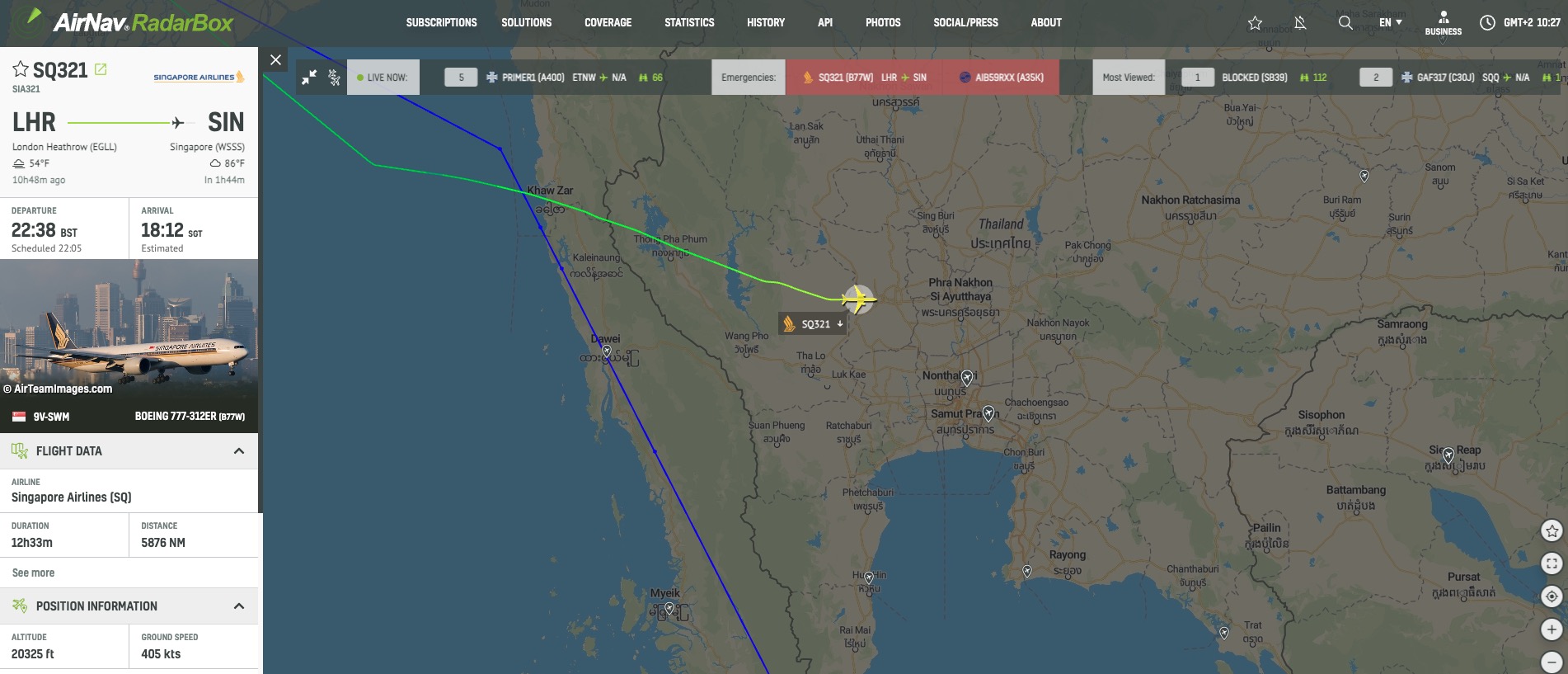Click the GMT+2 clock display

coord(1519,22)
